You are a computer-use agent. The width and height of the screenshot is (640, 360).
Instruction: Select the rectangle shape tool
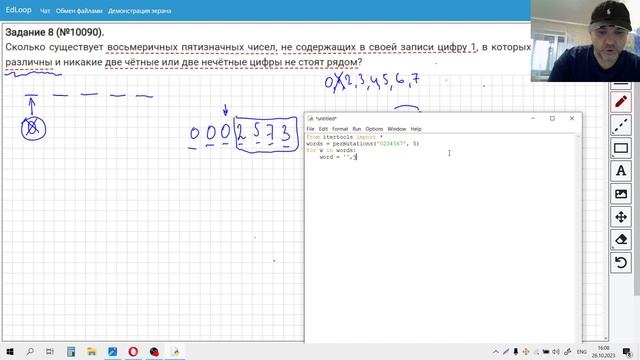[x=621, y=148]
